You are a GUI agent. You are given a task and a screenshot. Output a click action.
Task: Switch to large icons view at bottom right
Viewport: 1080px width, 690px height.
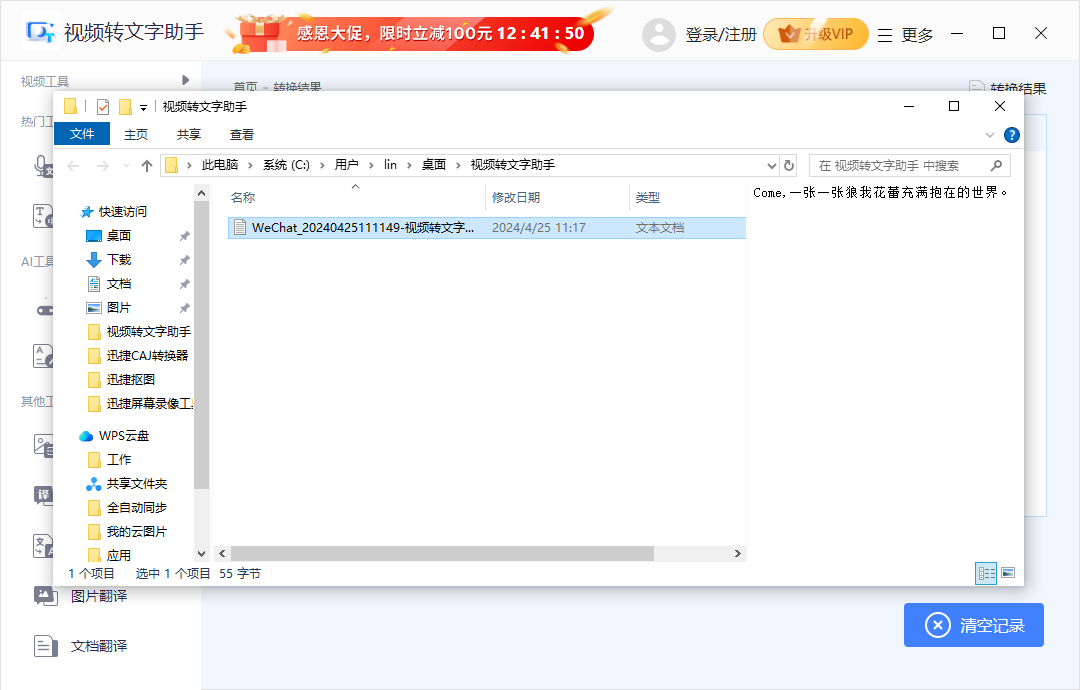pyautogui.click(x=1008, y=572)
